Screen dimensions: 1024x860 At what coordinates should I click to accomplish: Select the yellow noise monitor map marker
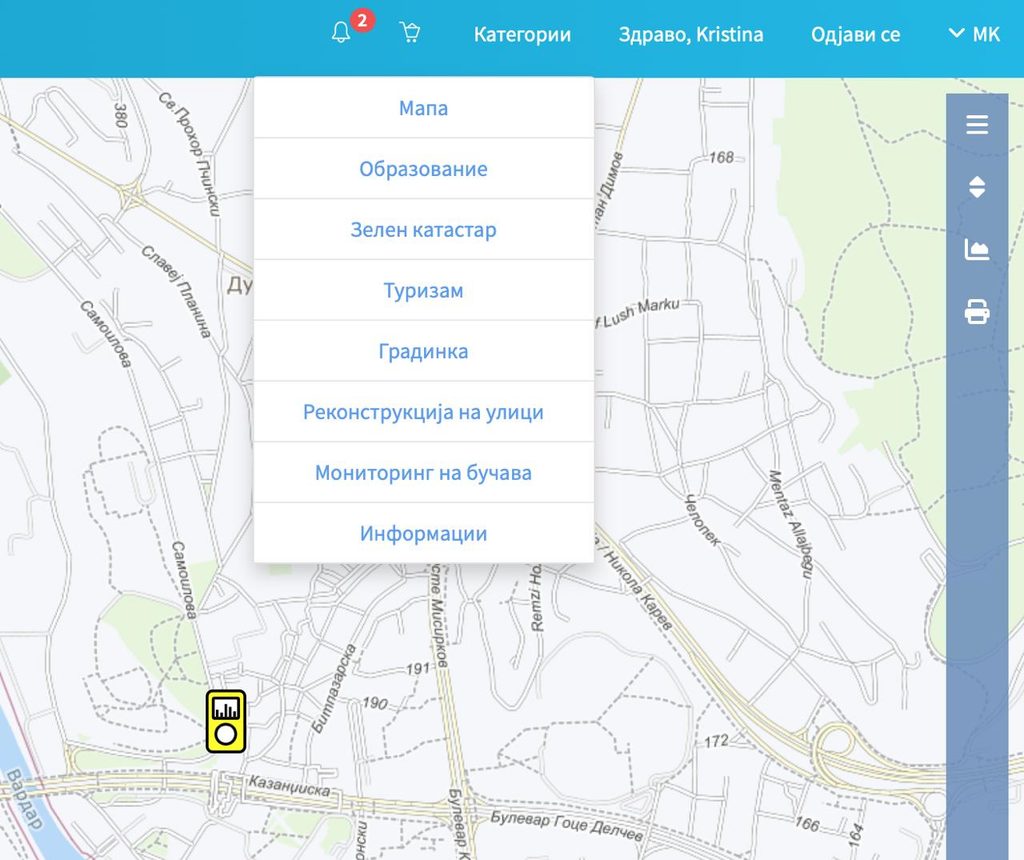[226, 722]
